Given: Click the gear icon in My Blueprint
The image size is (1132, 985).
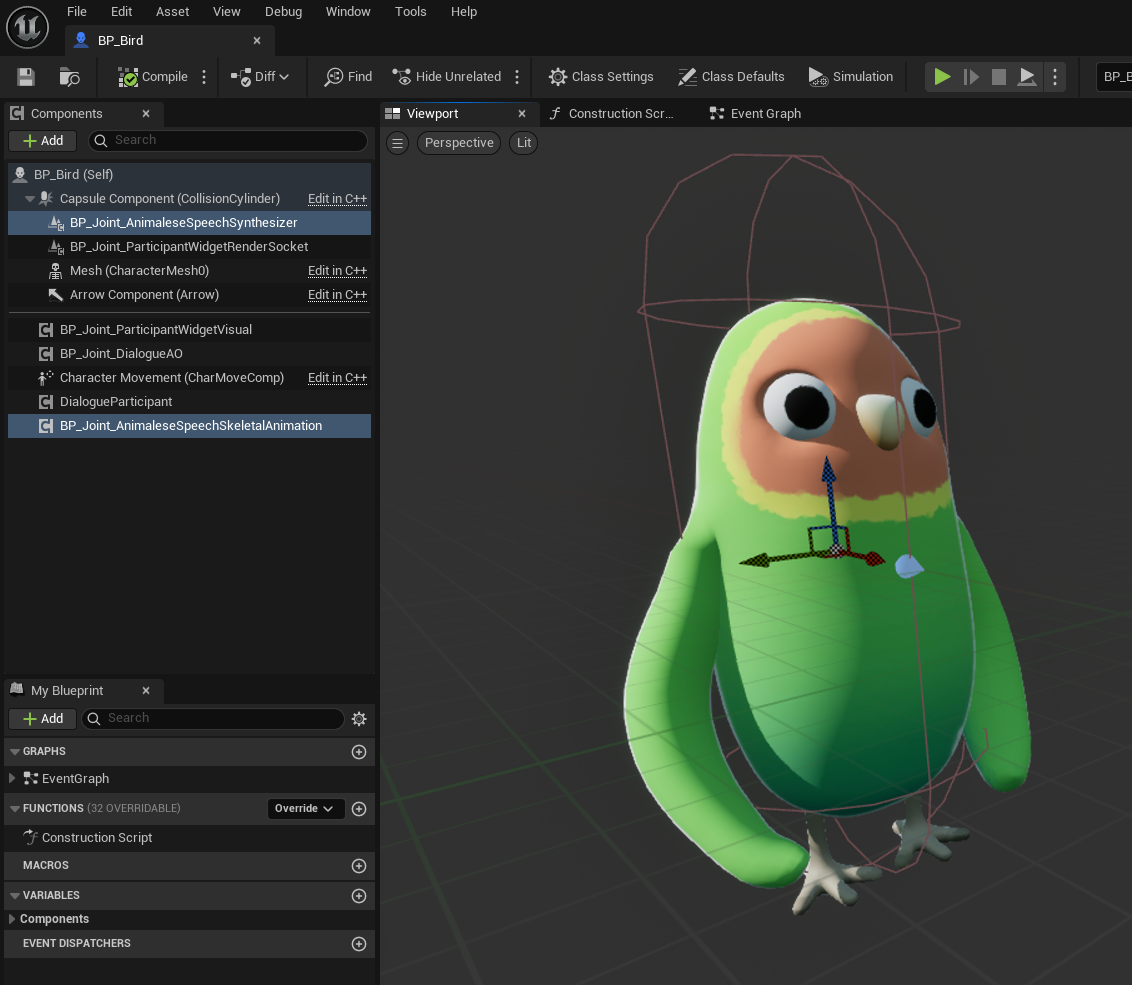Looking at the screenshot, I should [x=360, y=719].
